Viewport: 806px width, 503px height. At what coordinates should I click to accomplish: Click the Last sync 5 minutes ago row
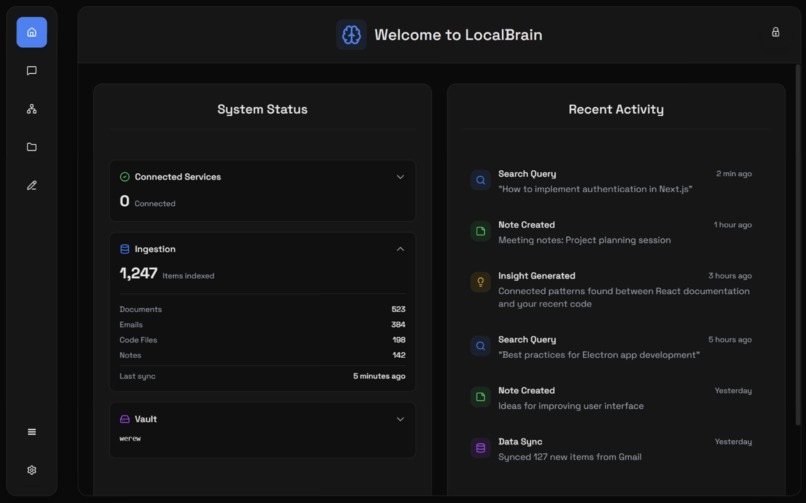tap(262, 376)
